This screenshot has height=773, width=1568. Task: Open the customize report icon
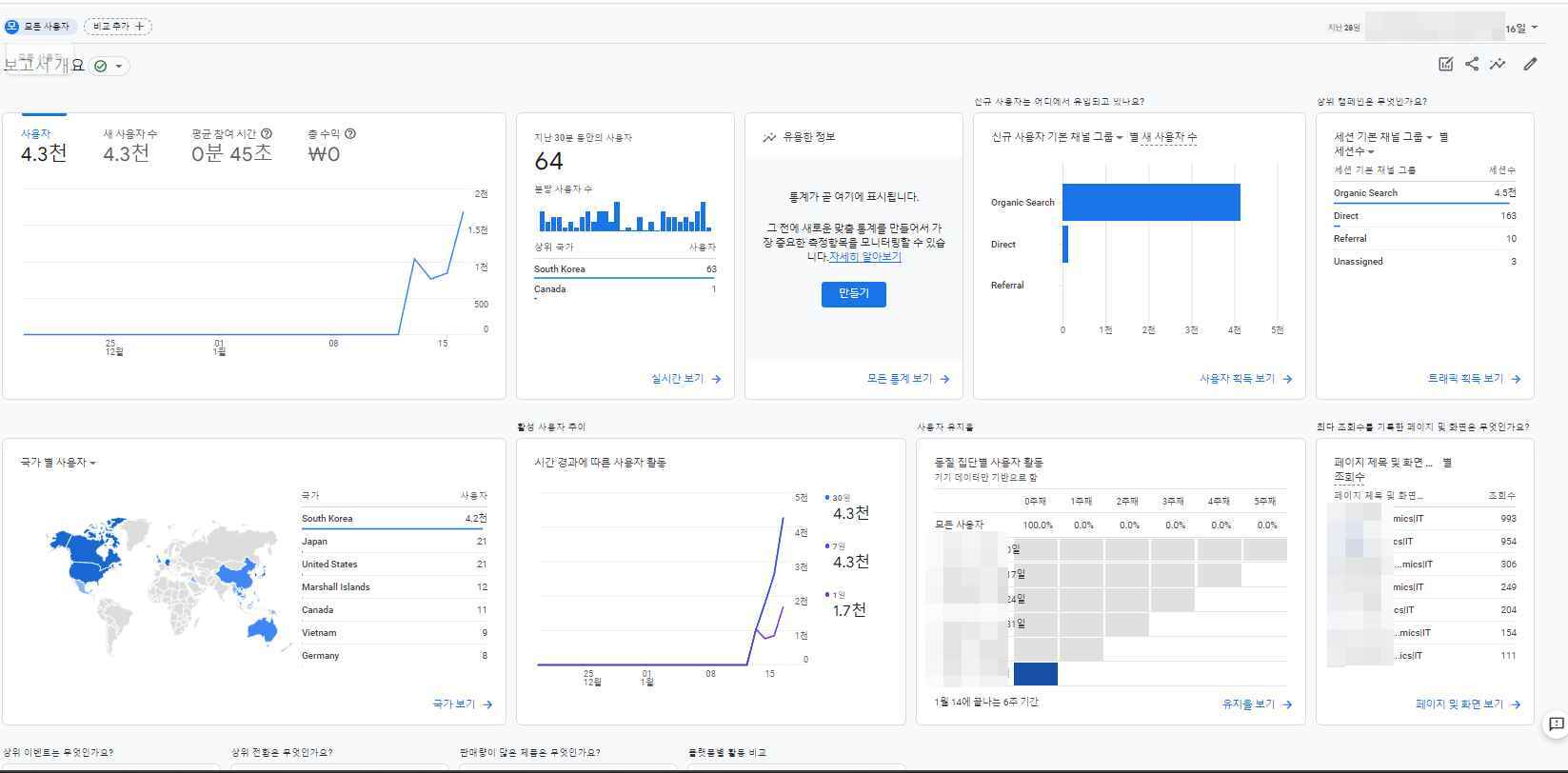click(x=1445, y=65)
